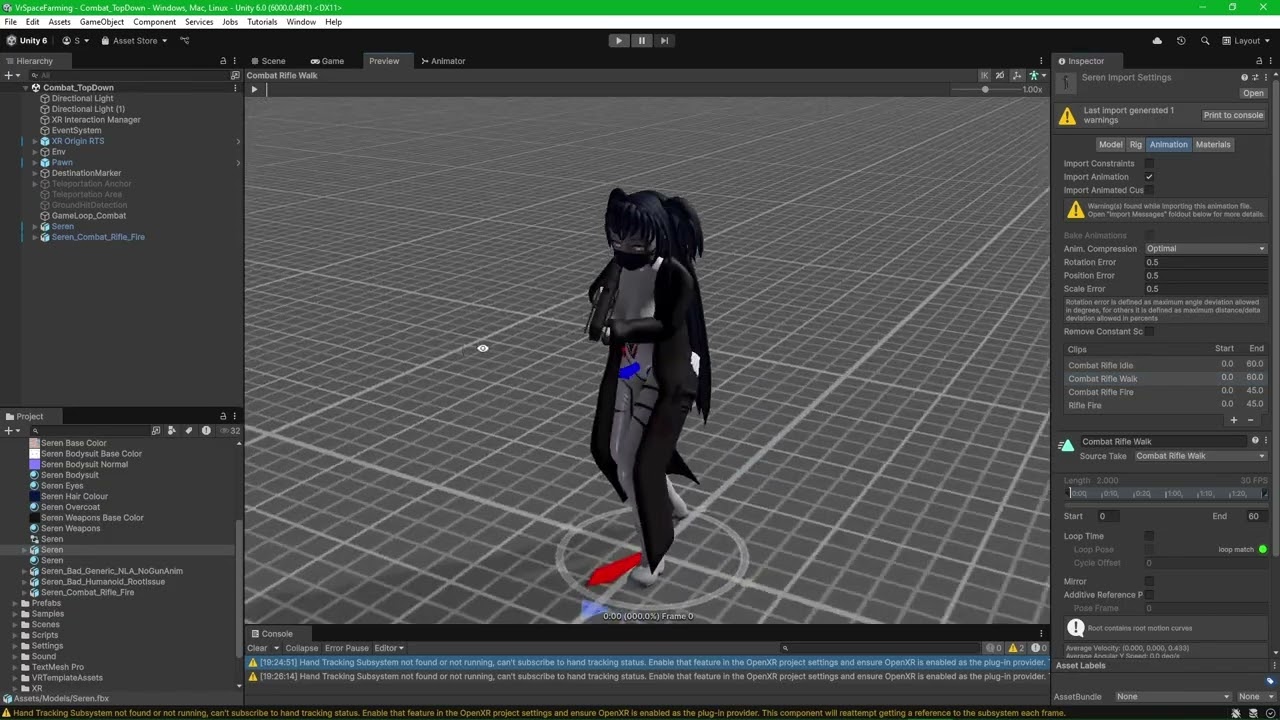Click the preview avatar selection icon
1280x720 pixels.
coord(1034,76)
